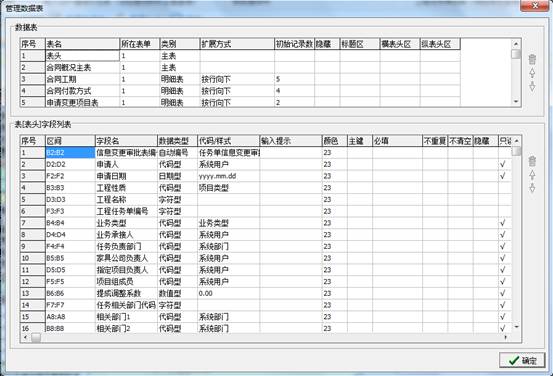Toggle the read-only check for the 业务承接人 field
This screenshot has height=376, width=553.
503,235
